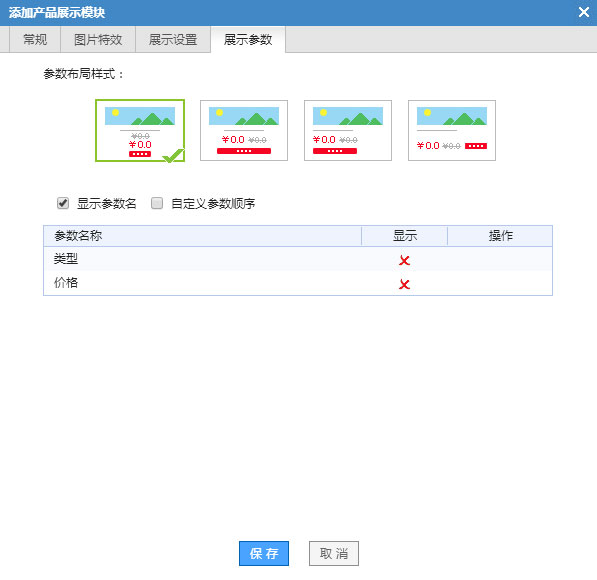The height and width of the screenshot is (580, 597).
Task: Select the first layout style with green checkmark
Action: click(x=140, y=131)
